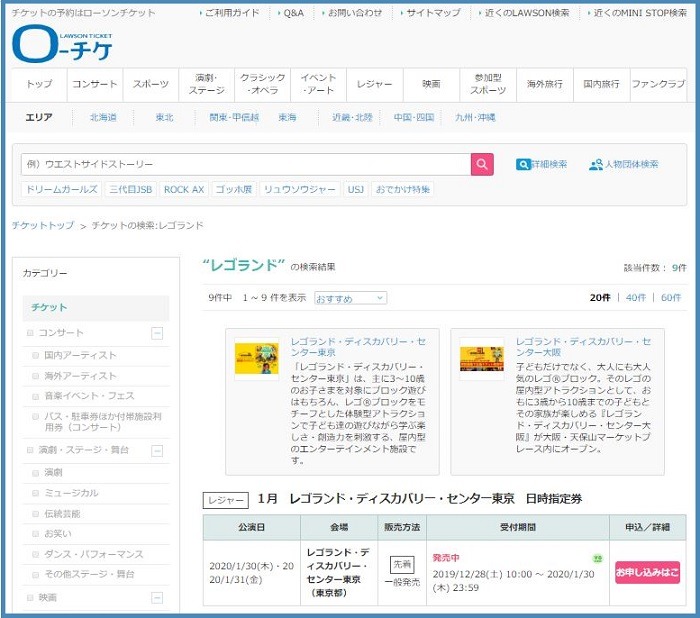This screenshot has width=700, height=618.
Task: Select the 近畿・北陸 area link
Action: pyautogui.click(x=352, y=117)
